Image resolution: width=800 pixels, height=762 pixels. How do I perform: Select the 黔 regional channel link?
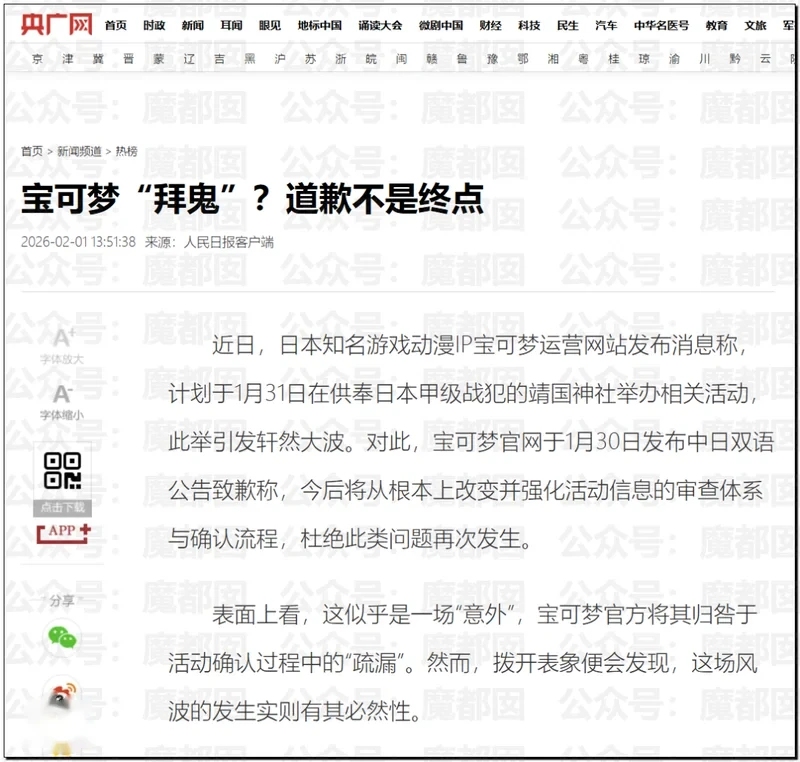click(x=735, y=59)
